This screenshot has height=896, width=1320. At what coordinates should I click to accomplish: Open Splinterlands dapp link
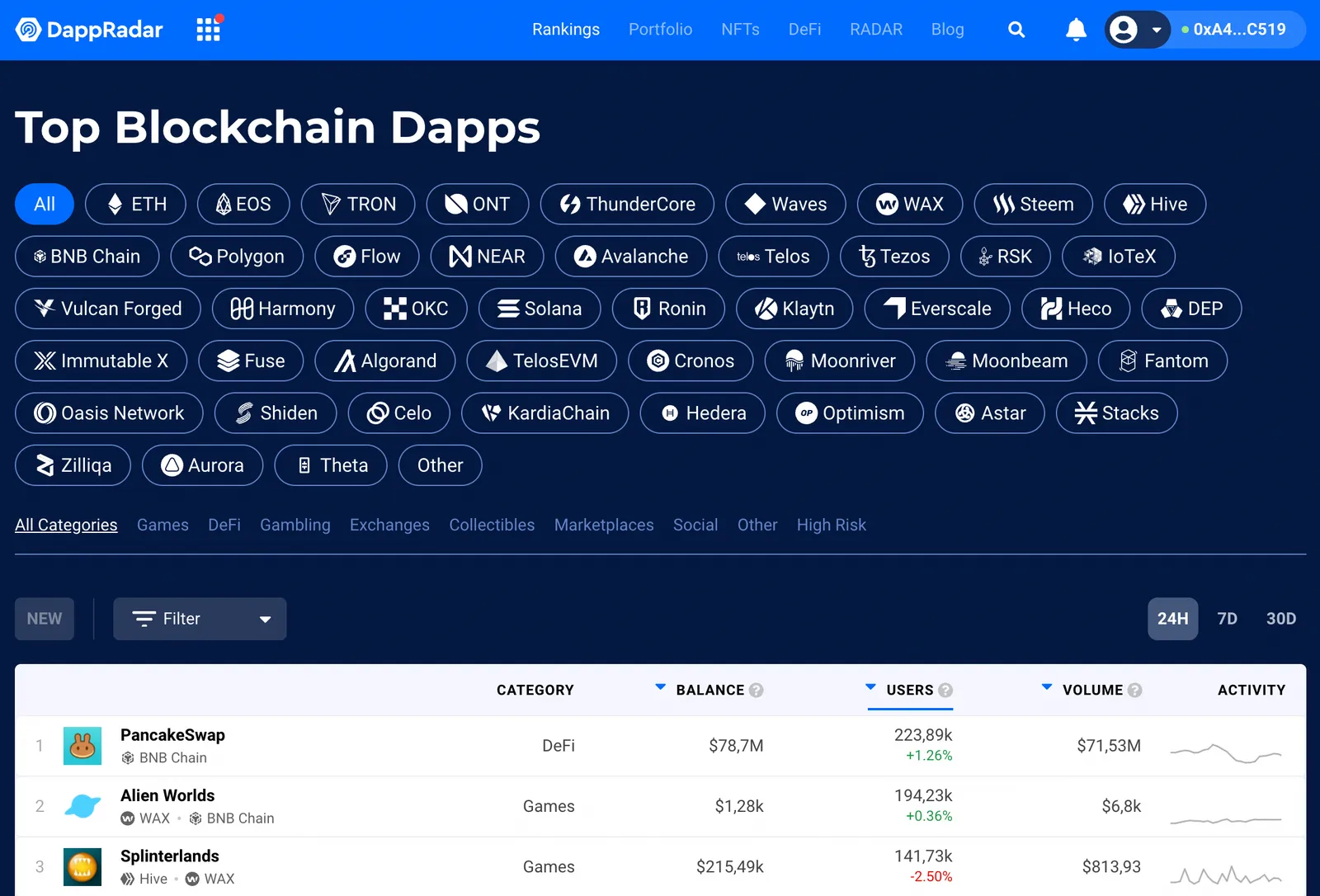170,856
